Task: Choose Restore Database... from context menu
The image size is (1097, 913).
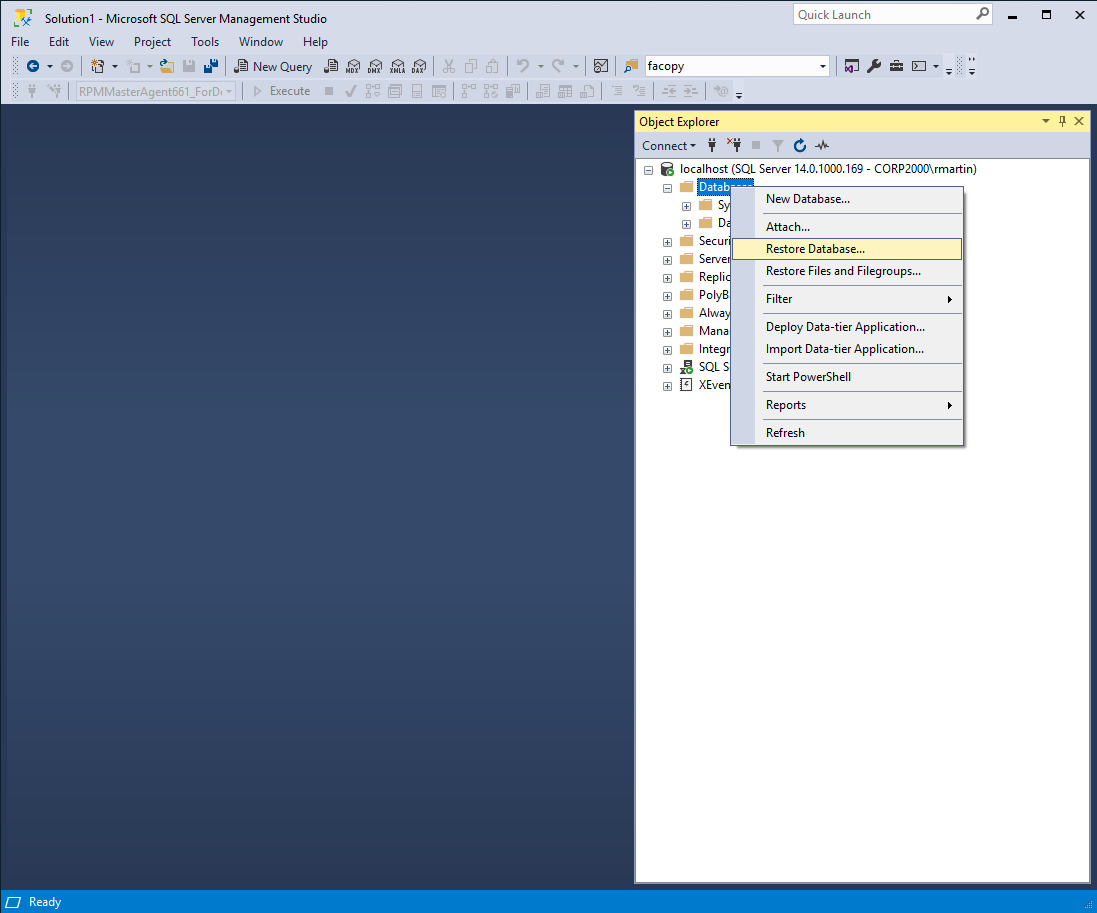Action: [x=847, y=249]
